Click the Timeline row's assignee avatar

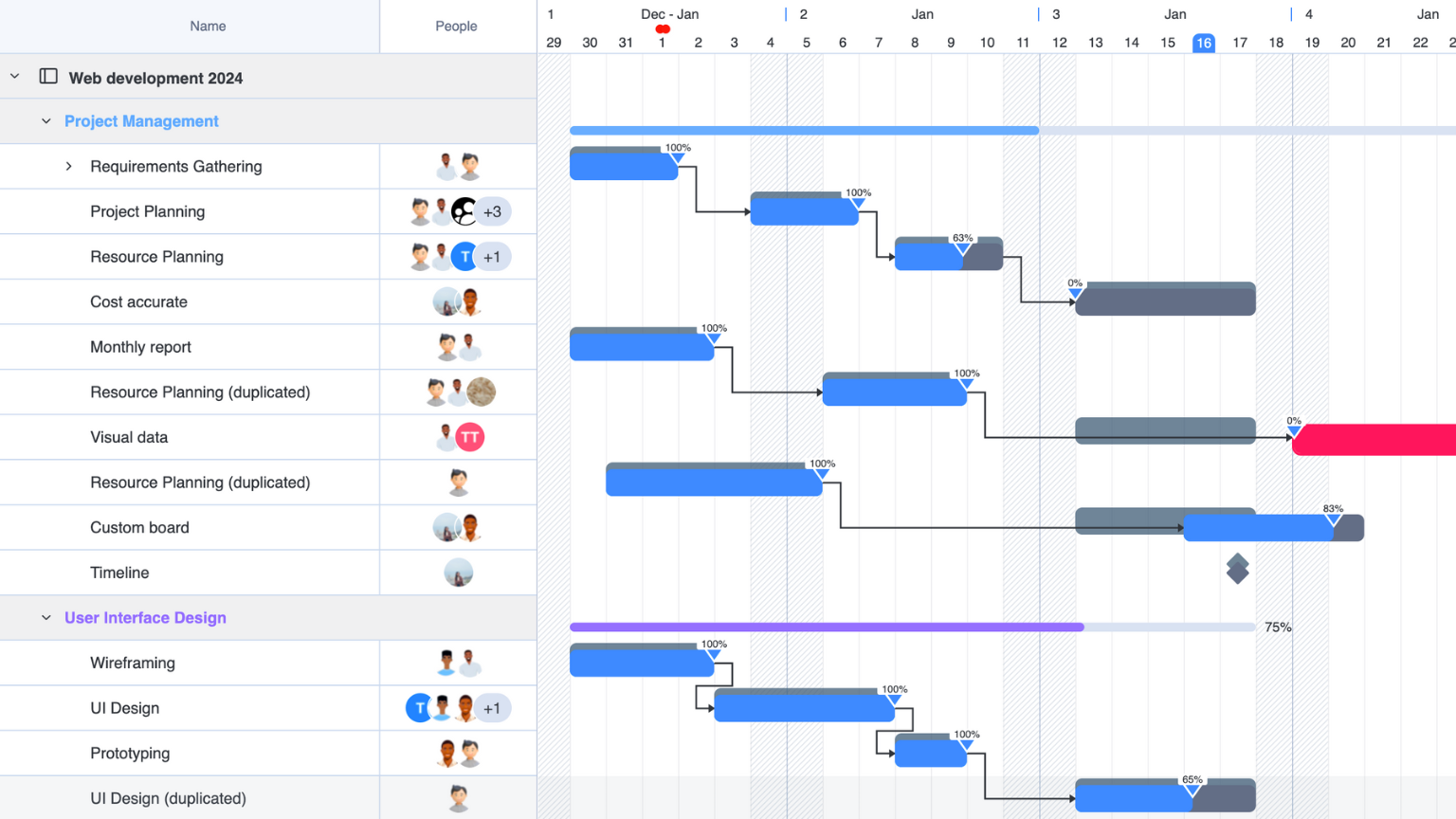458,573
